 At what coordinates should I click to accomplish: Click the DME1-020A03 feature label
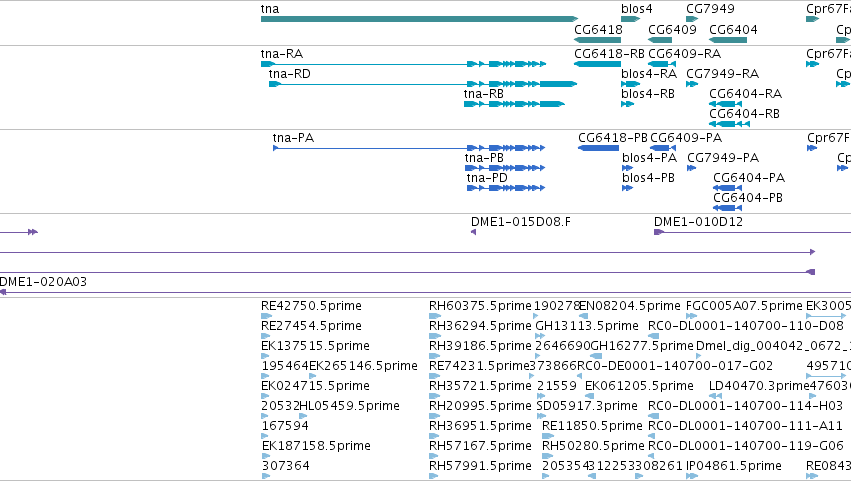pos(43,282)
